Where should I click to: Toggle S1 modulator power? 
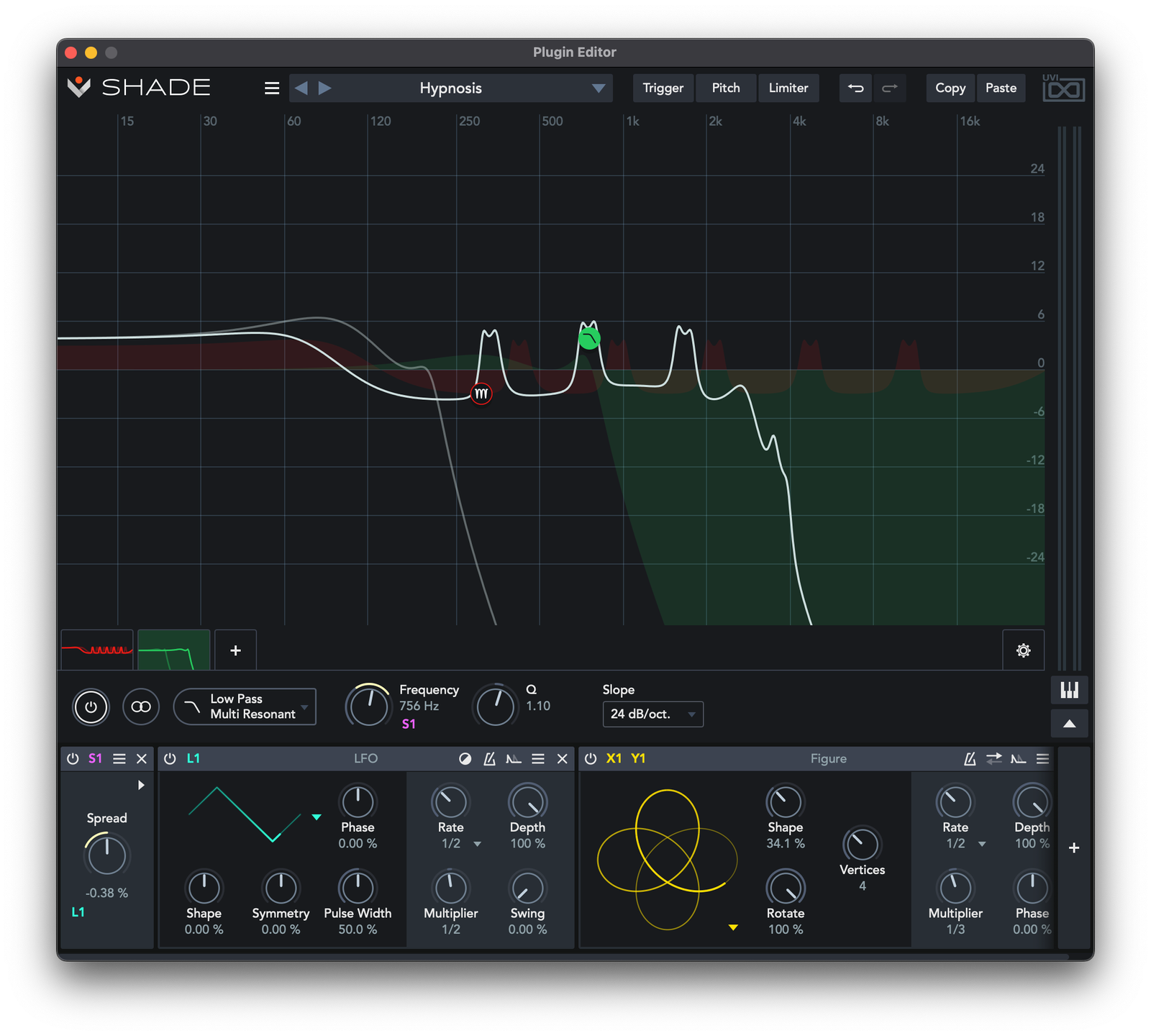tap(73, 758)
